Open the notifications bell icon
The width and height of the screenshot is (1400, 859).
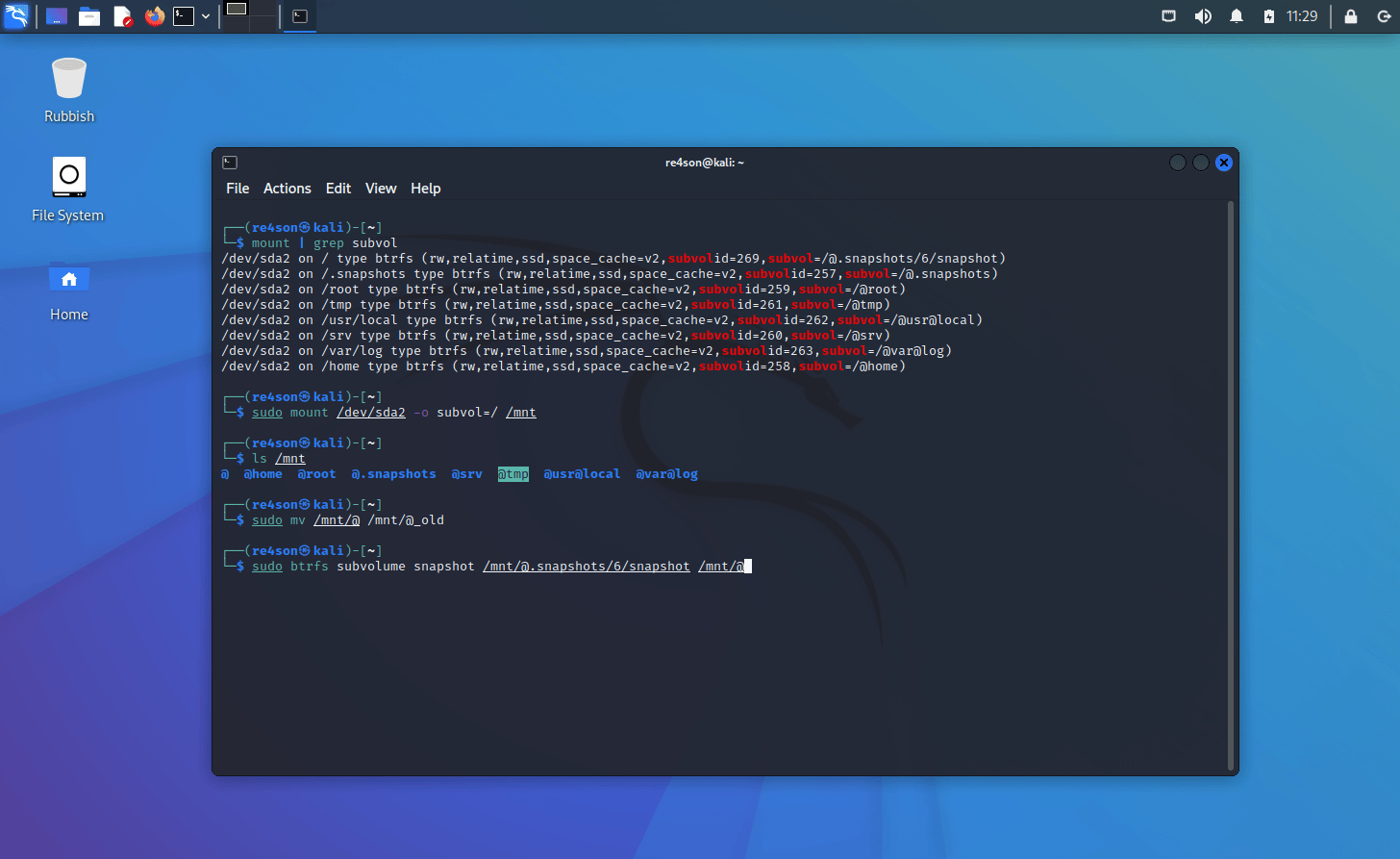1236,16
